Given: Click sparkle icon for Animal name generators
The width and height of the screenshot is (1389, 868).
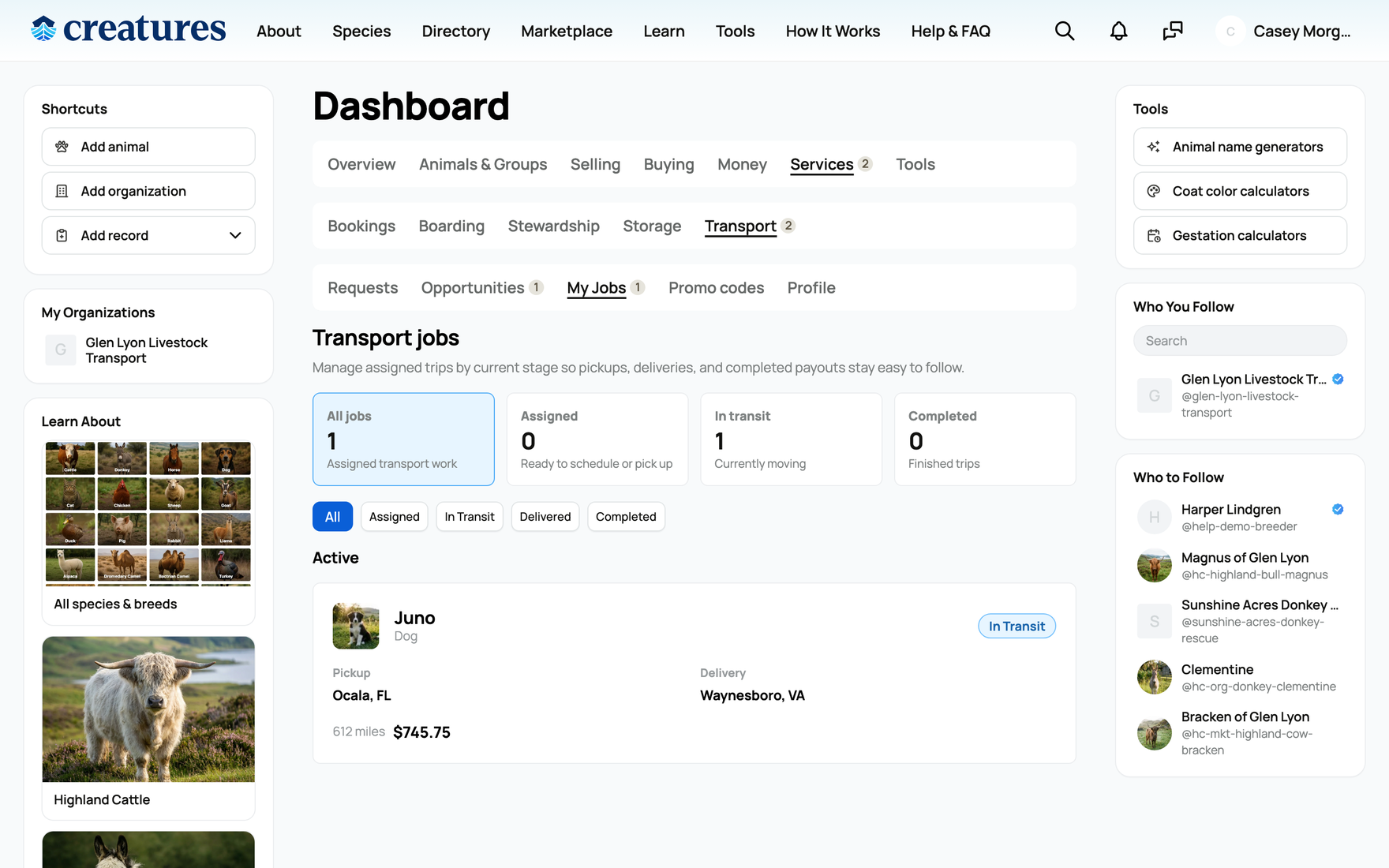Looking at the screenshot, I should 1154,147.
